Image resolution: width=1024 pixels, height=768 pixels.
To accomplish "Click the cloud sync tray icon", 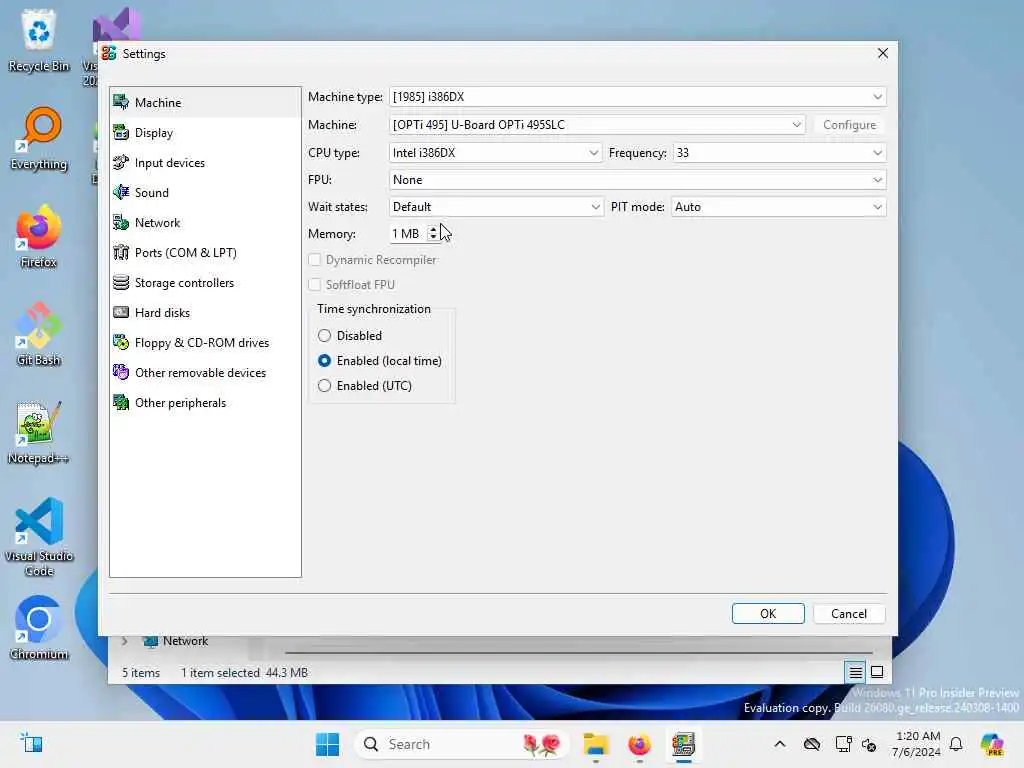I will [x=812, y=744].
